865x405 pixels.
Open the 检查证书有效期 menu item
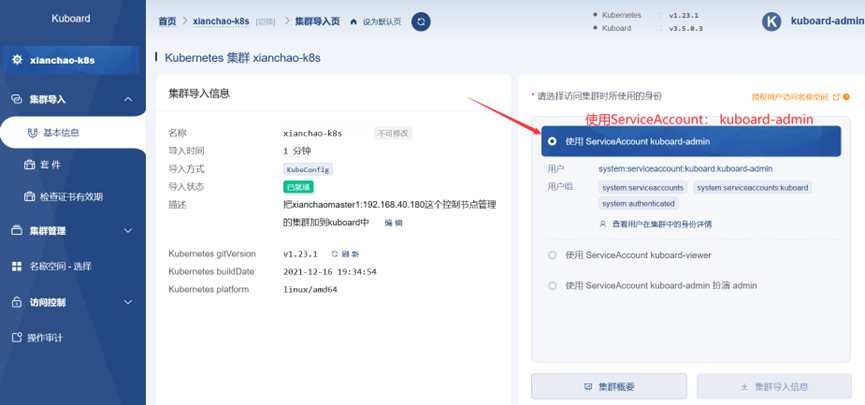(x=73, y=197)
